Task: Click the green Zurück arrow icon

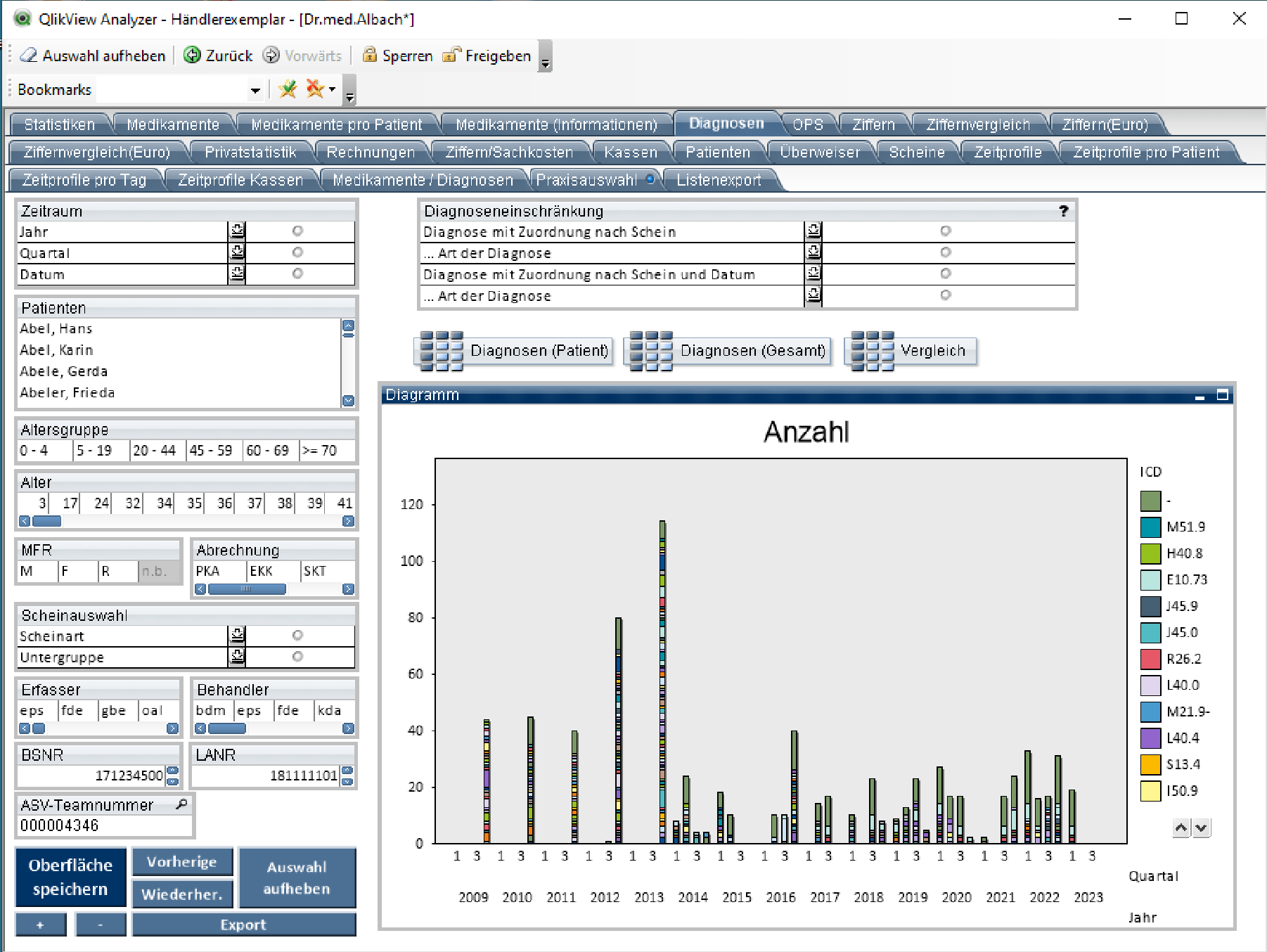Action: pyautogui.click(x=192, y=56)
